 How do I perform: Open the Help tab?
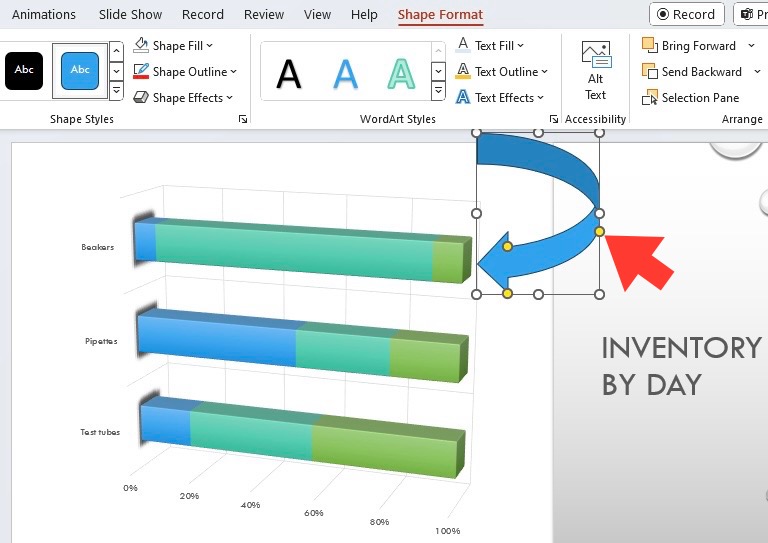(364, 15)
